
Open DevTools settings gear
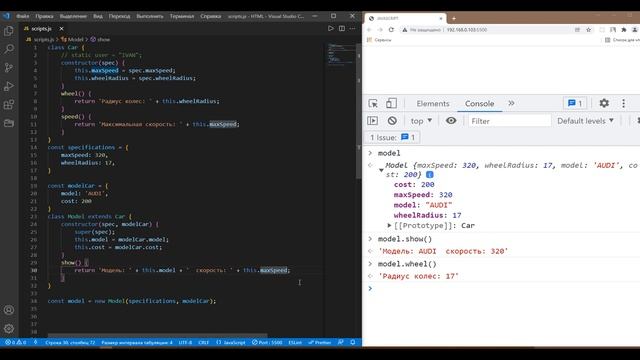pos(604,103)
